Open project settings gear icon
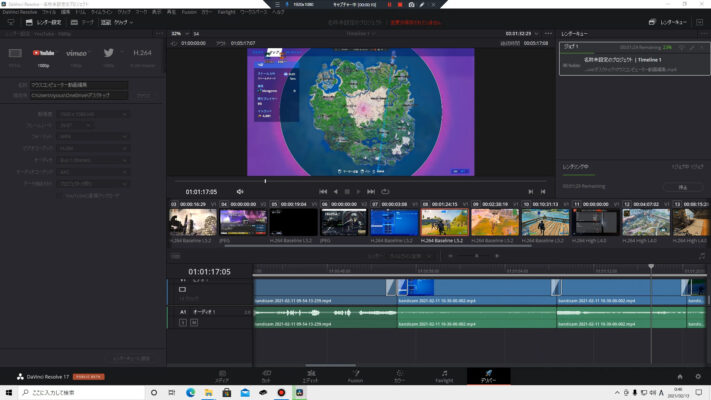 (x=698, y=376)
